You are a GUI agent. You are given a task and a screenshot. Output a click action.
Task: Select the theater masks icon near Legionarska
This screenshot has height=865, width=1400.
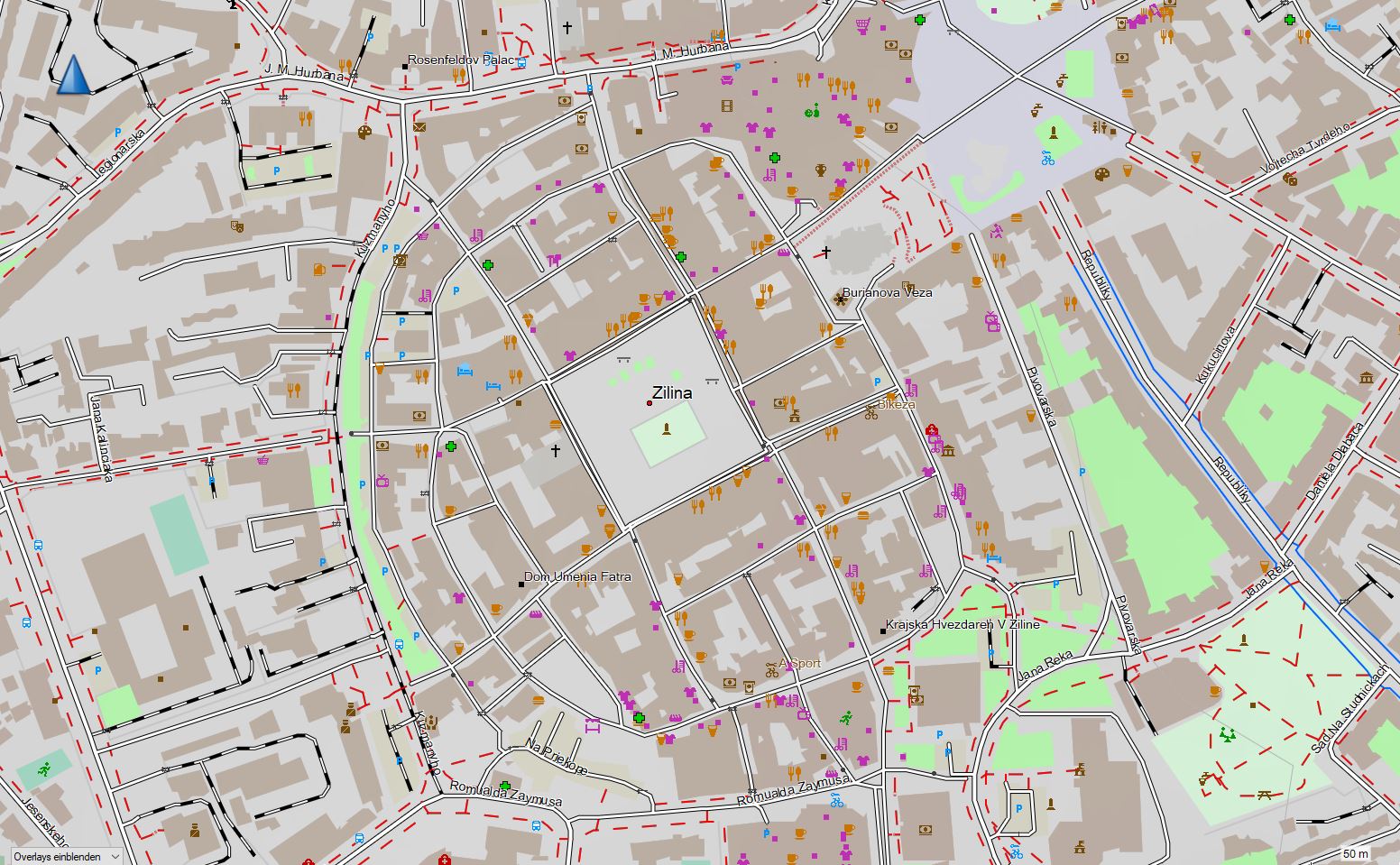pyautogui.click(x=237, y=225)
